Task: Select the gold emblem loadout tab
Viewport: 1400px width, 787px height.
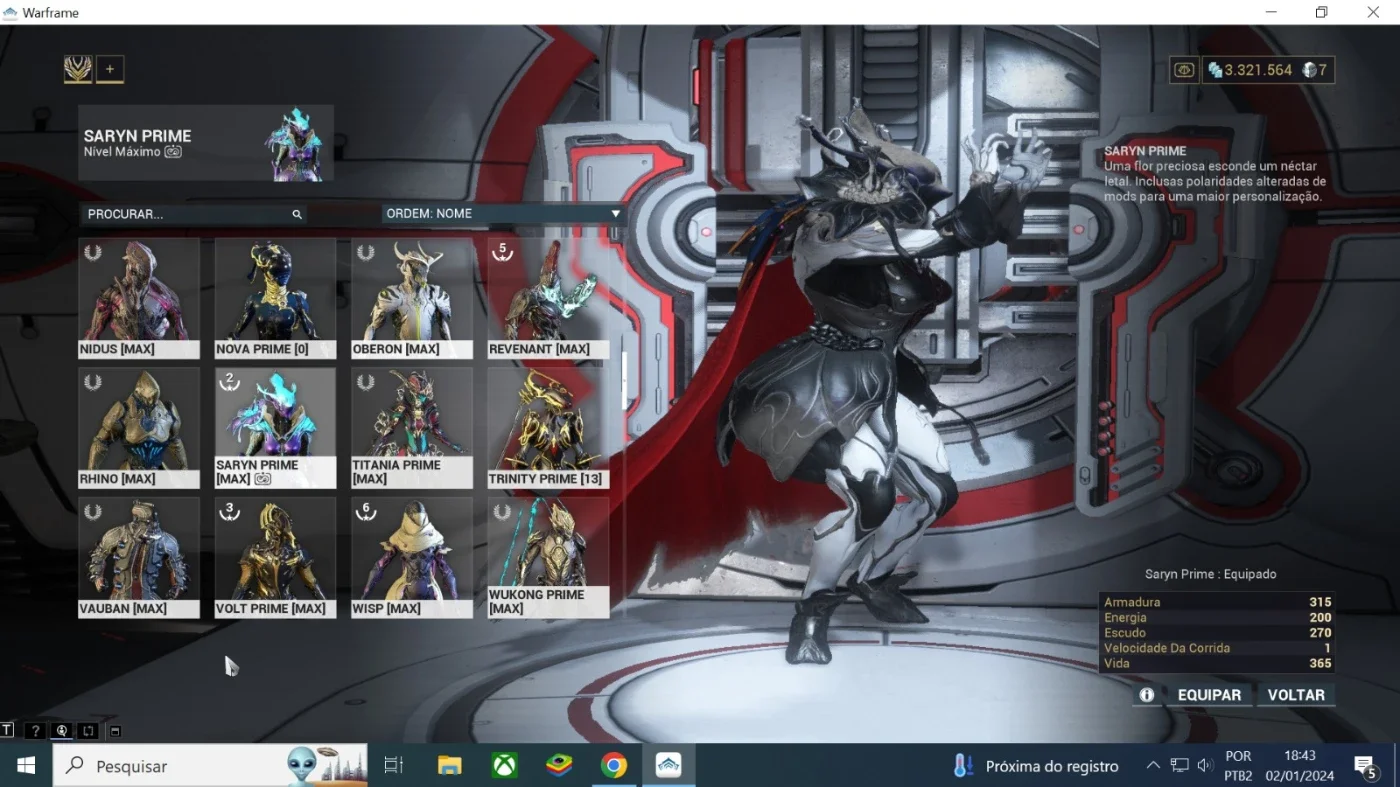Action: pos(78,69)
